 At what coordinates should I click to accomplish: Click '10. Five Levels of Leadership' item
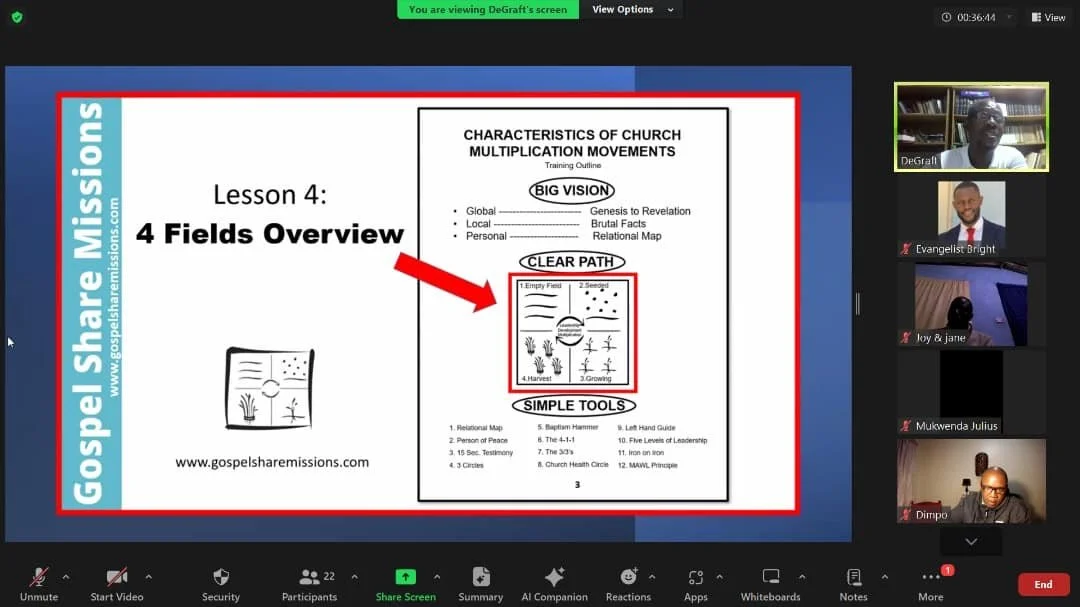(663, 440)
